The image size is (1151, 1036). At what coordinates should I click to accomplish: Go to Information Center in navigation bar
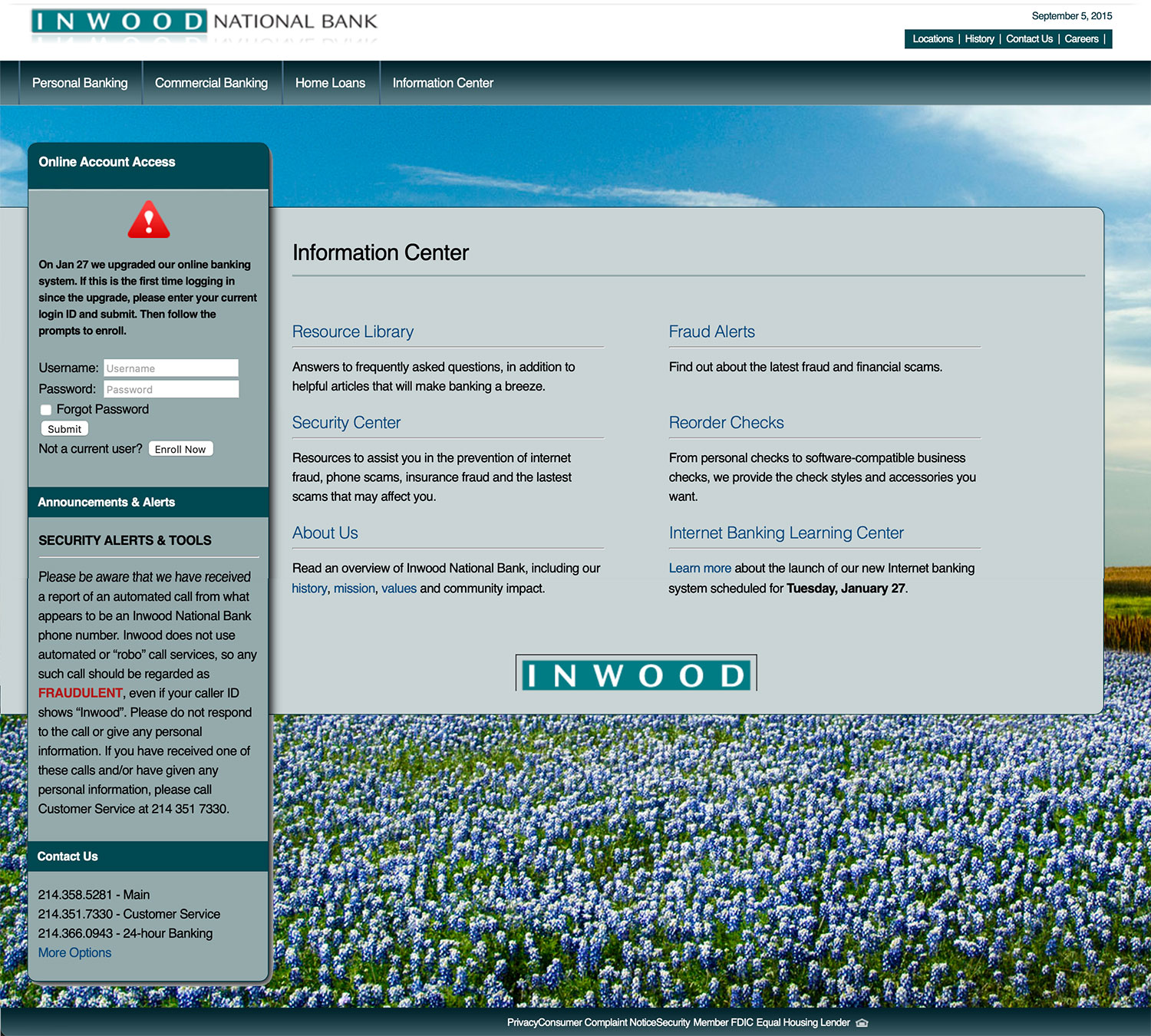(443, 83)
